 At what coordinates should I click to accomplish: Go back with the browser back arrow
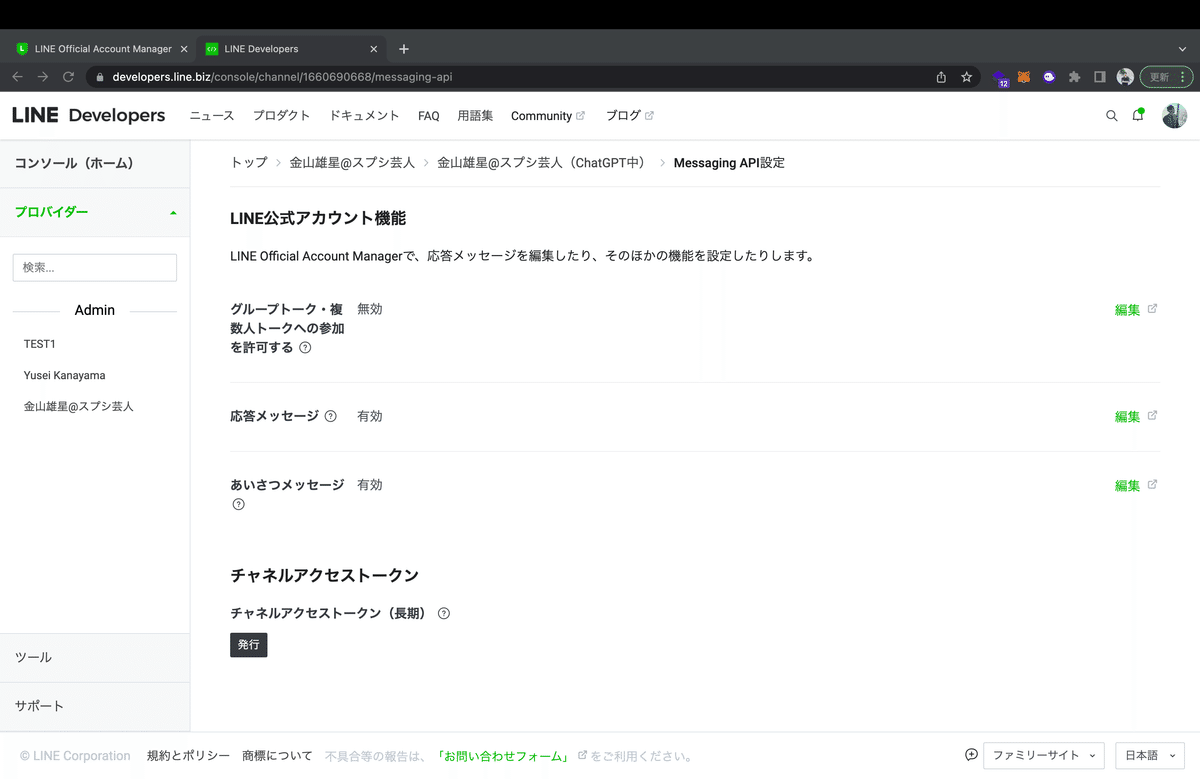(x=18, y=77)
